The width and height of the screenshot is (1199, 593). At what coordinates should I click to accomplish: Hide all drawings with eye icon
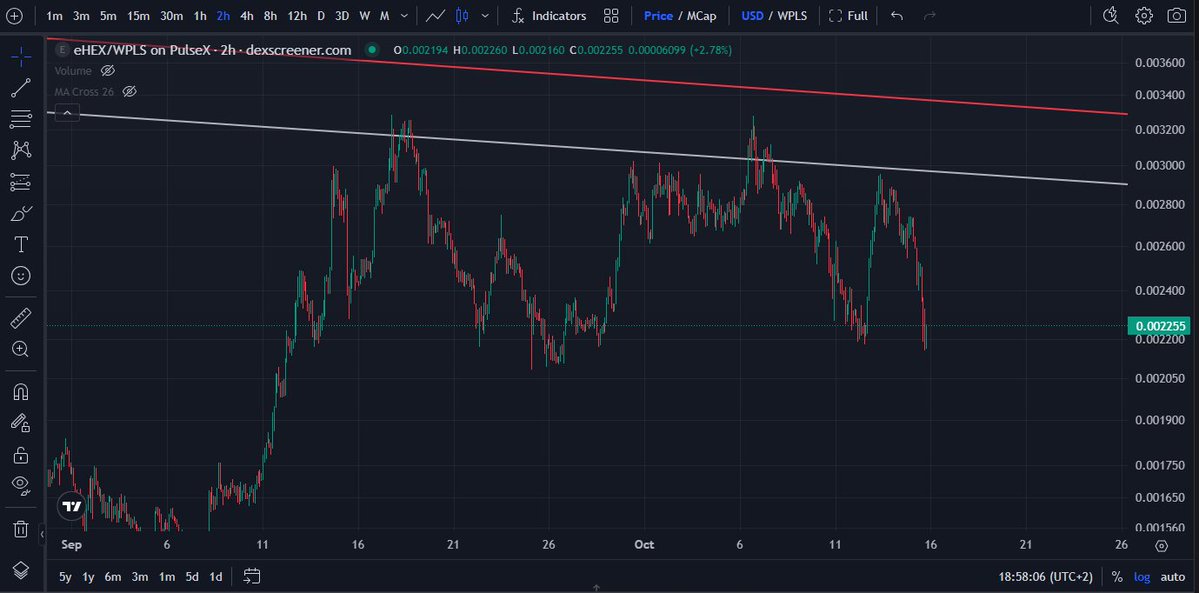(21, 485)
